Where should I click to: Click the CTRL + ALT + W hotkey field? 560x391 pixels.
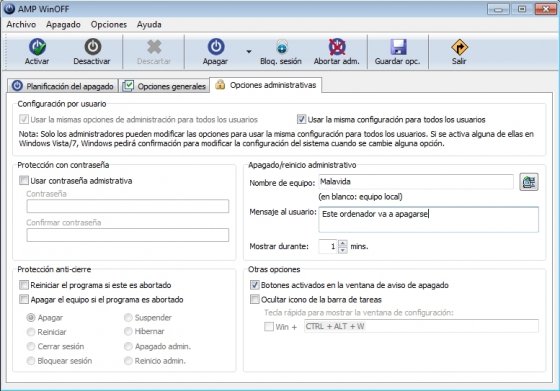[x=421, y=326]
